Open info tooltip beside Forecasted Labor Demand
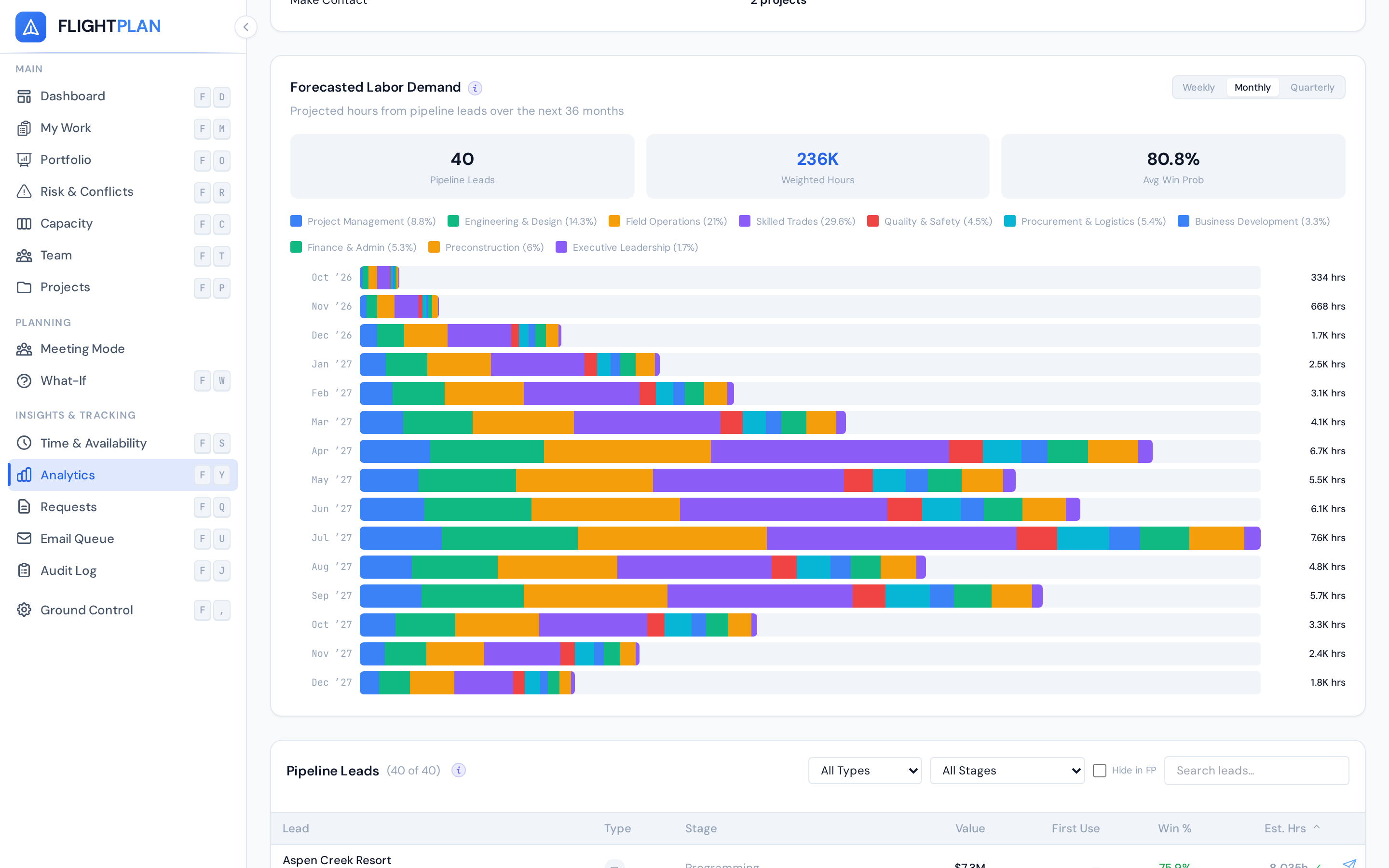1389x868 pixels. [x=475, y=88]
